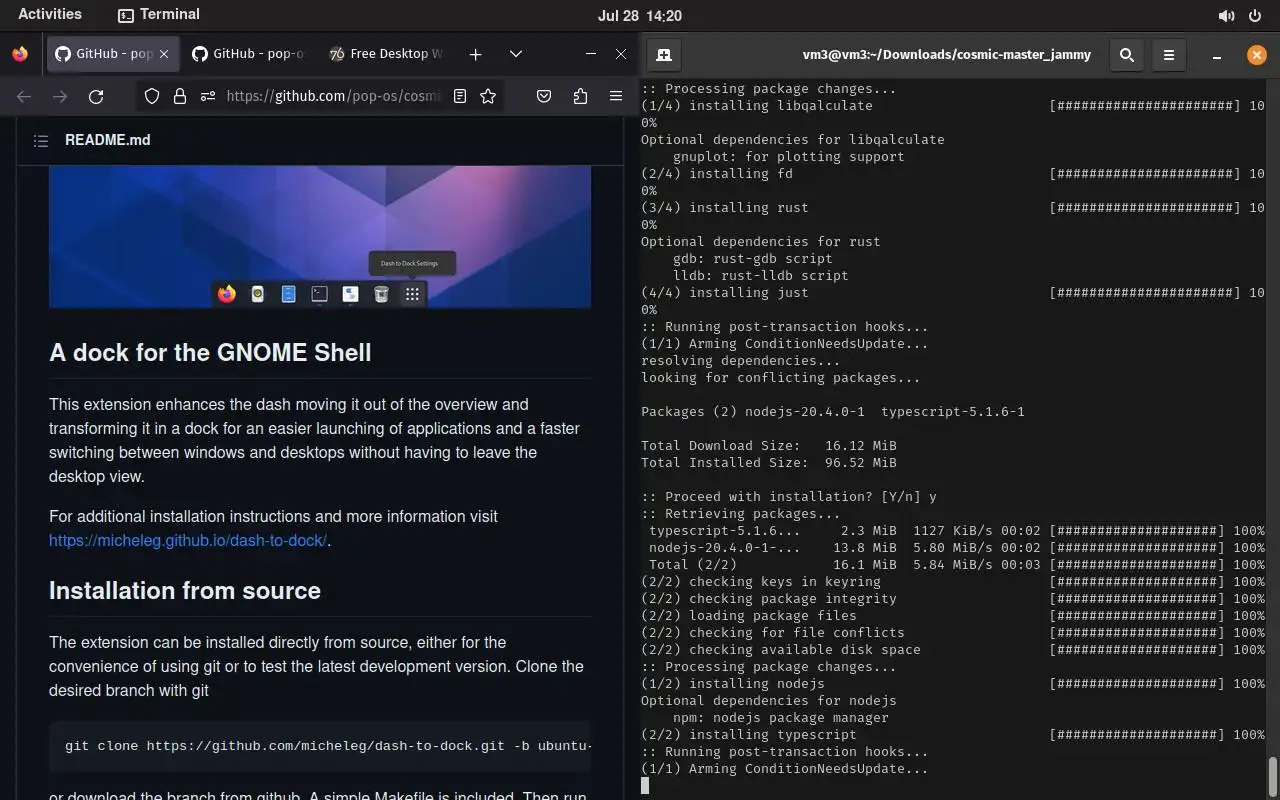Open the Pocket save icon
The image size is (1280, 800).
(544, 96)
